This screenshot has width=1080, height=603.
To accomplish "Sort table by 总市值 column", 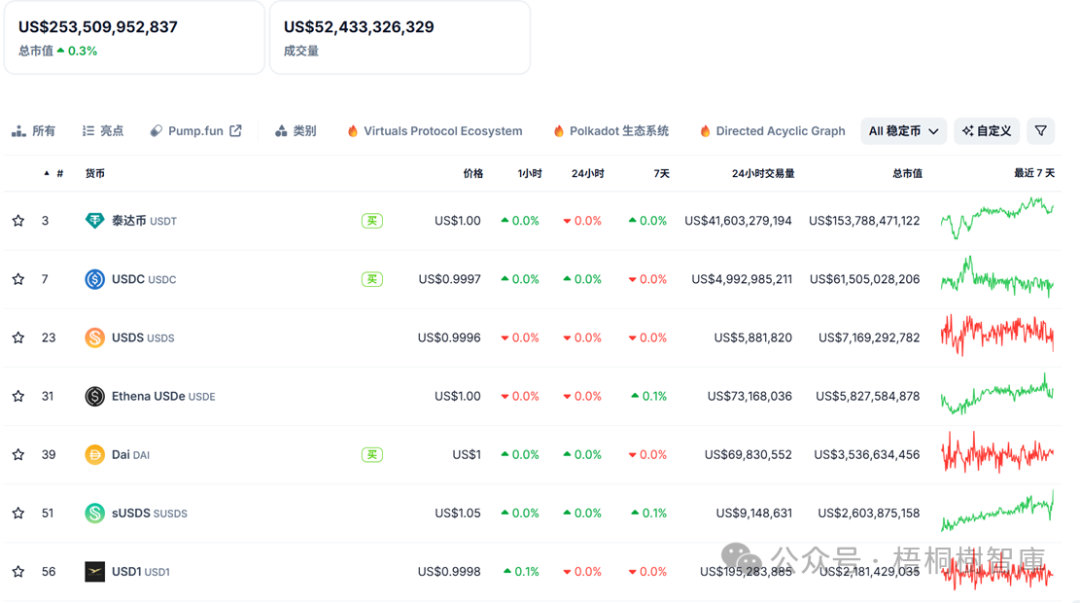I will 907,174.
